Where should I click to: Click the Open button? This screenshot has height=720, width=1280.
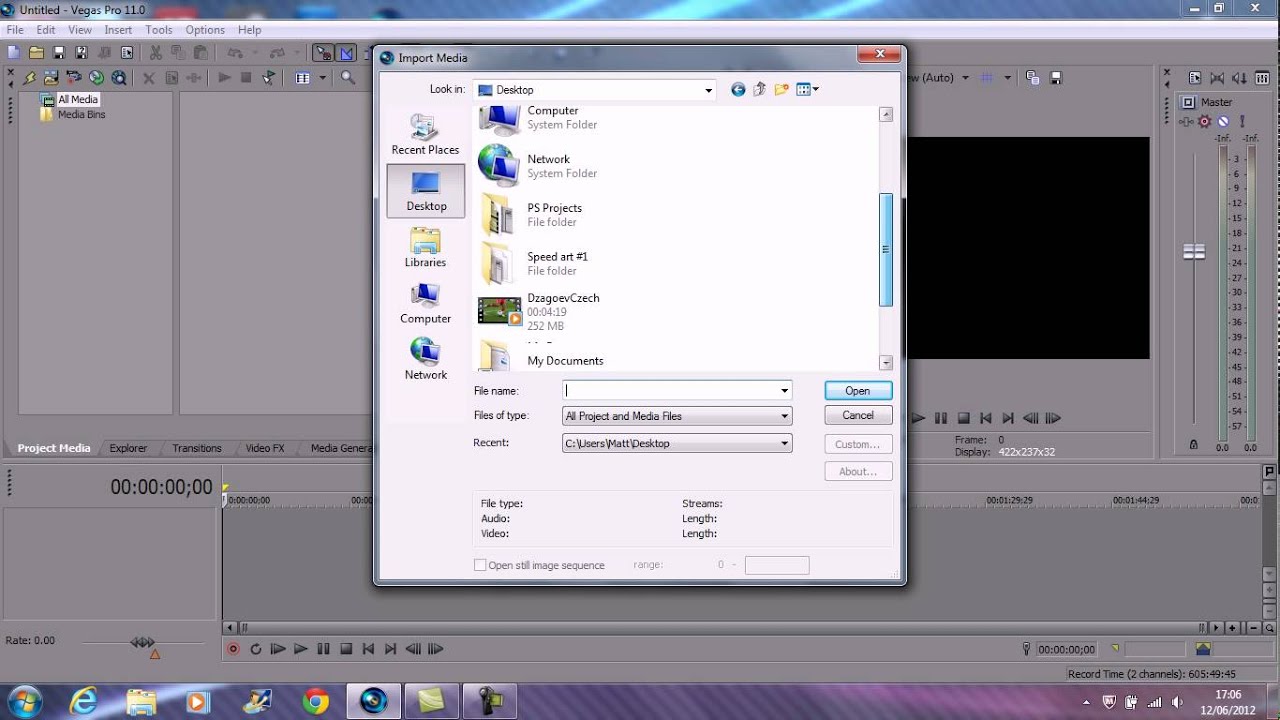tap(858, 391)
